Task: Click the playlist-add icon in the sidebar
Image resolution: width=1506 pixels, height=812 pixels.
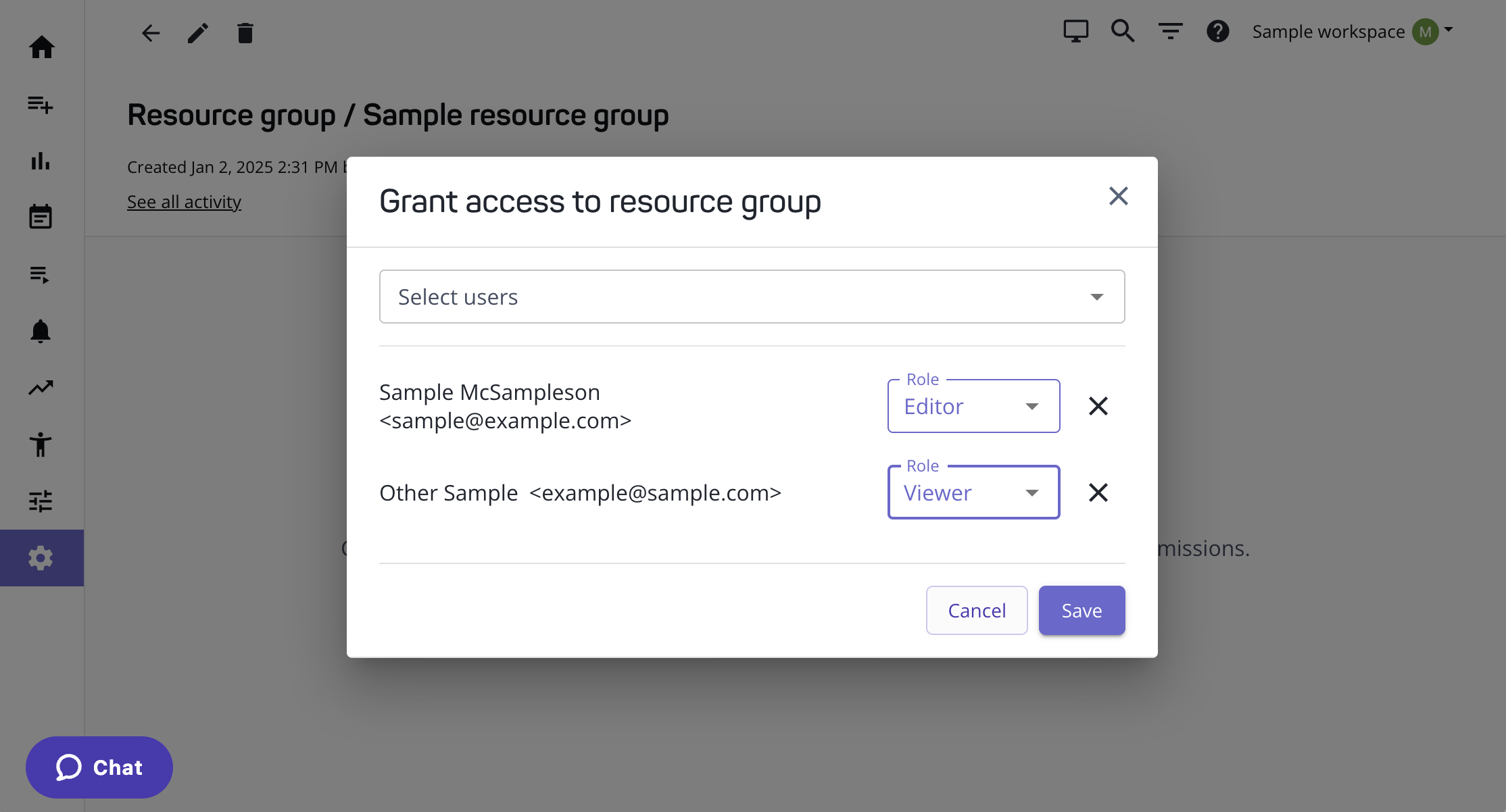Action: tap(41, 105)
